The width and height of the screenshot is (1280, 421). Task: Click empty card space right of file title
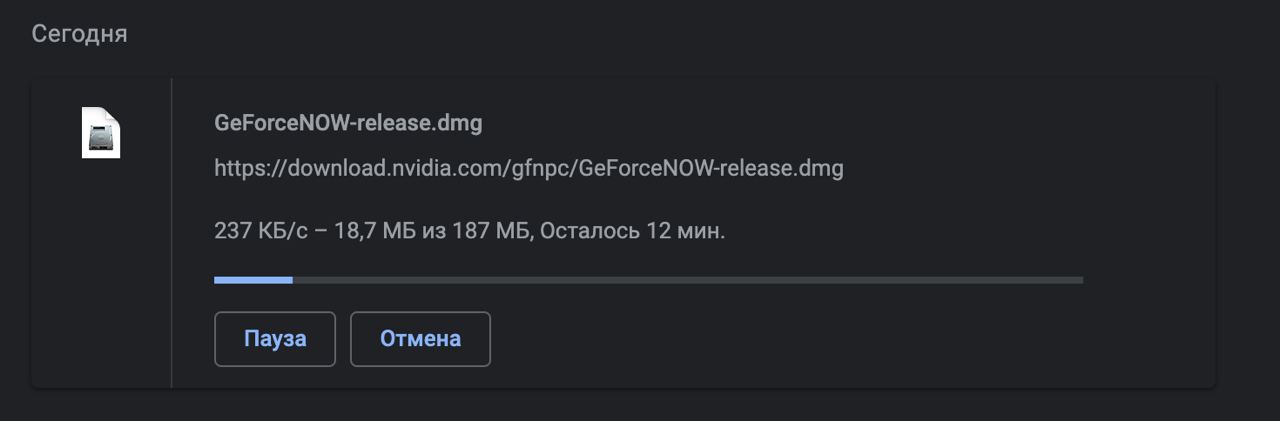pyautogui.click(x=800, y=123)
